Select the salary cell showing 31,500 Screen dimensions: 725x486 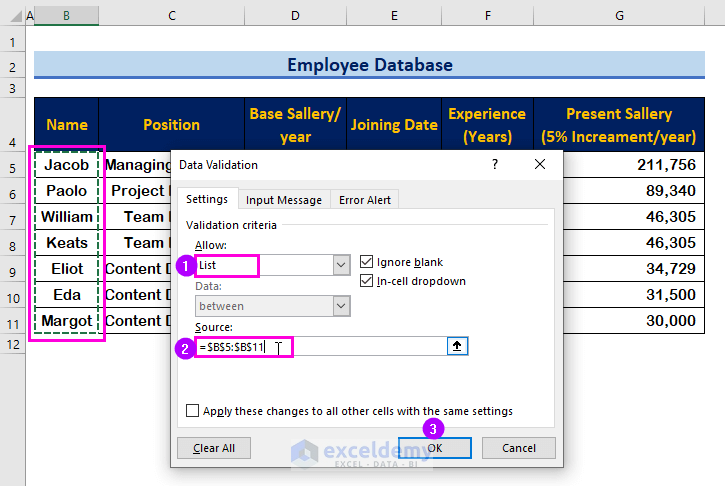pos(634,295)
